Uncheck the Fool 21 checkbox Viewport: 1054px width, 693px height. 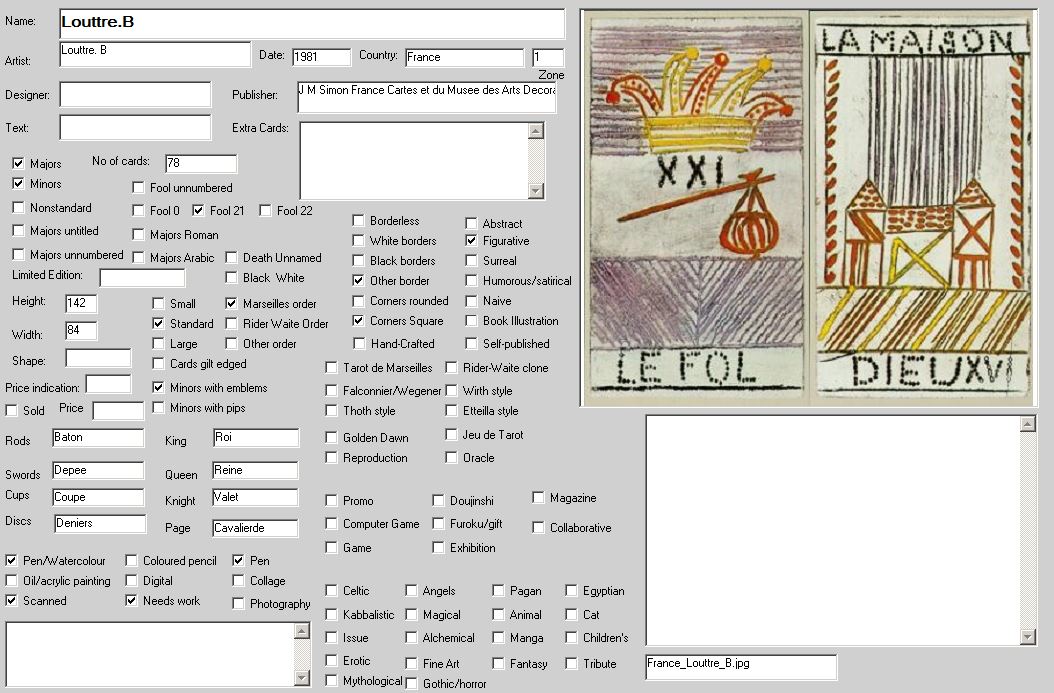click(x=199, y=211)
